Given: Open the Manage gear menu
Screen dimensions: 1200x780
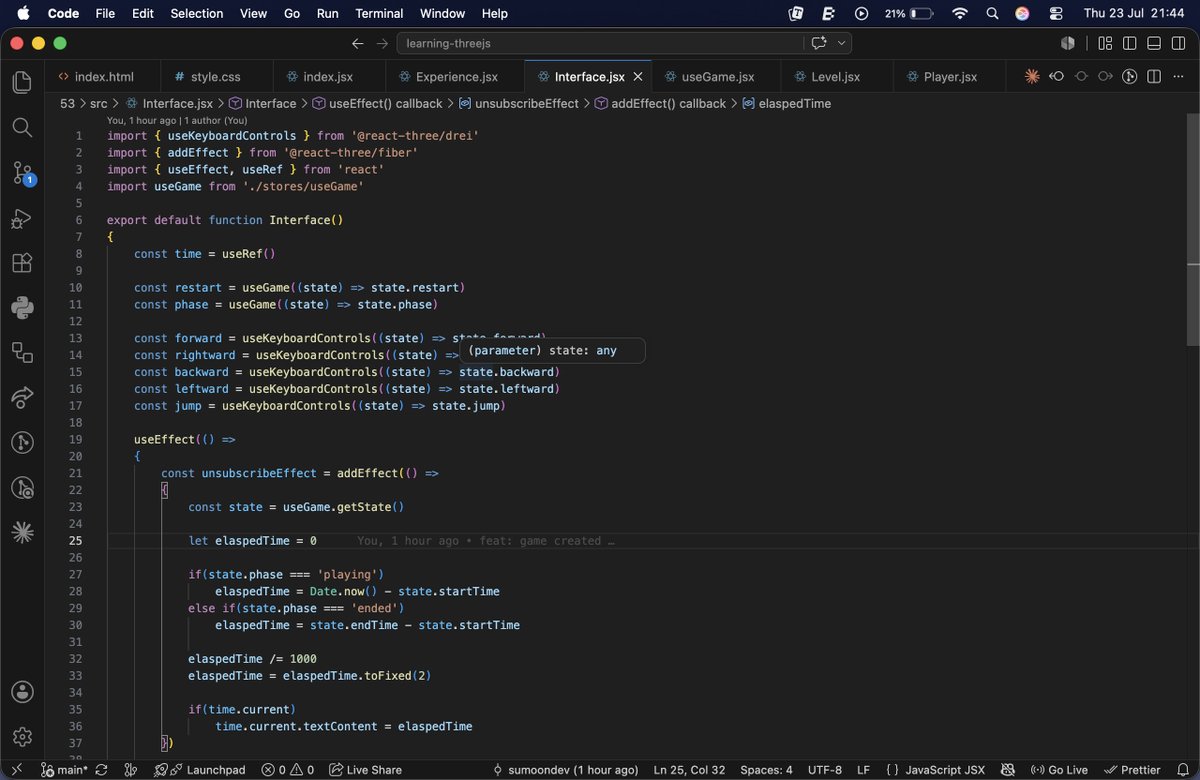Looking at the screenshot, I should pos(22,738).
